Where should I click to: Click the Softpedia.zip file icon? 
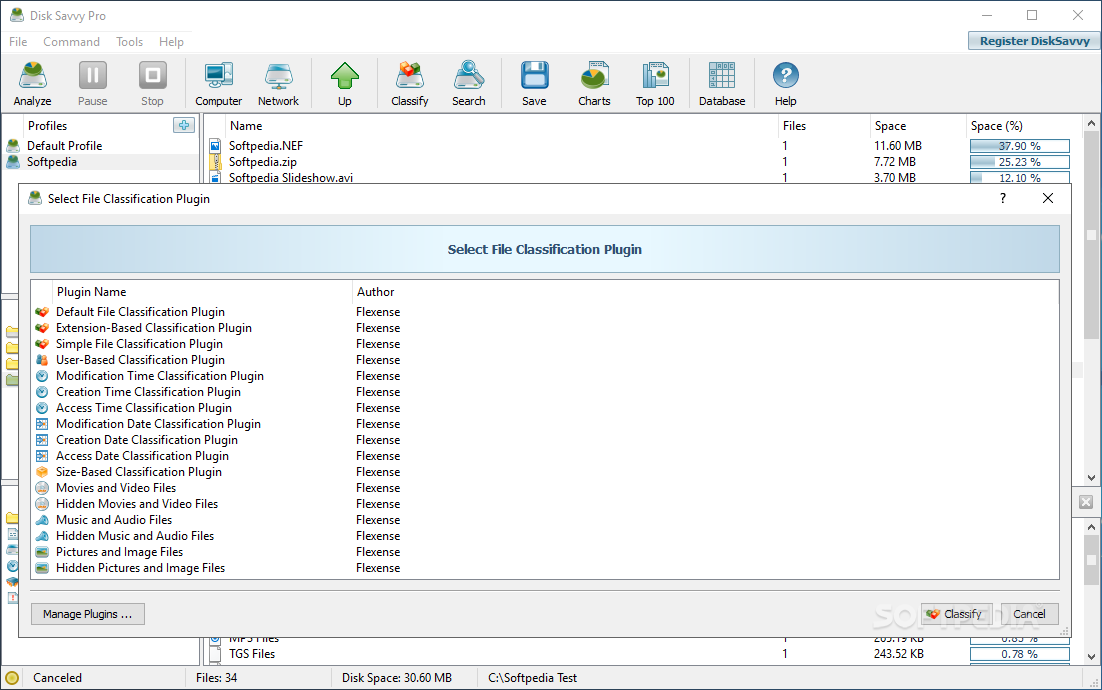tap(215, 162)
